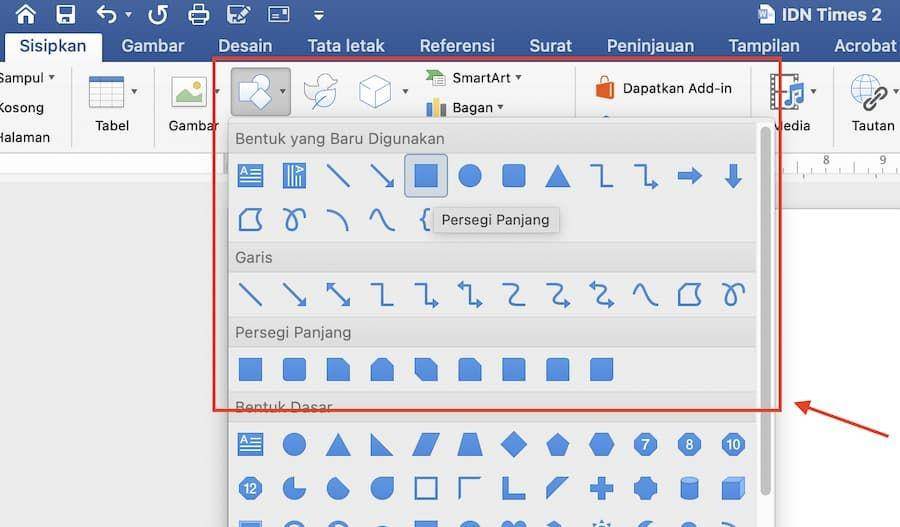Image resolution: width=900 pixels, height=527 pixels.
Task: Select the Rectangle shape in recently used
Action: click(x=425, y=176)
